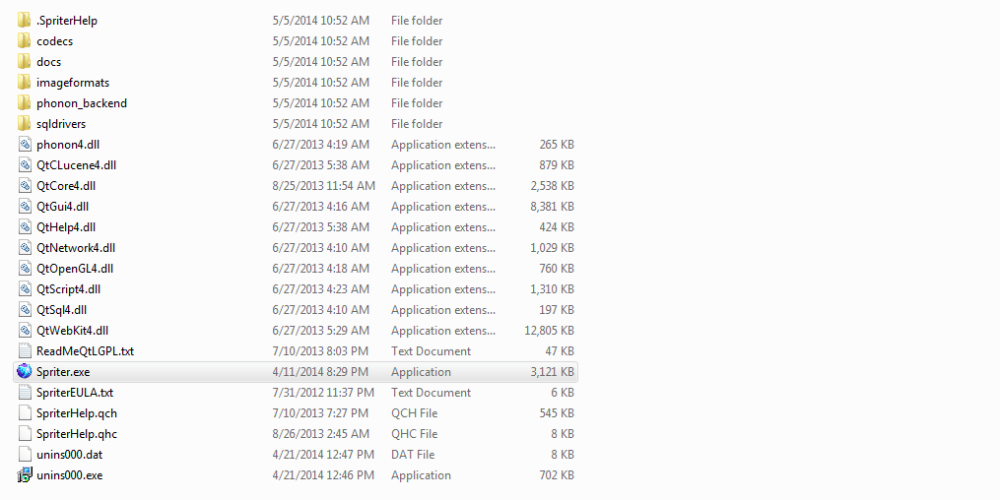Screen dimensions: 1000x500
Task: Click the 8/26/2013 2:45 AM date
Action: 321,434
